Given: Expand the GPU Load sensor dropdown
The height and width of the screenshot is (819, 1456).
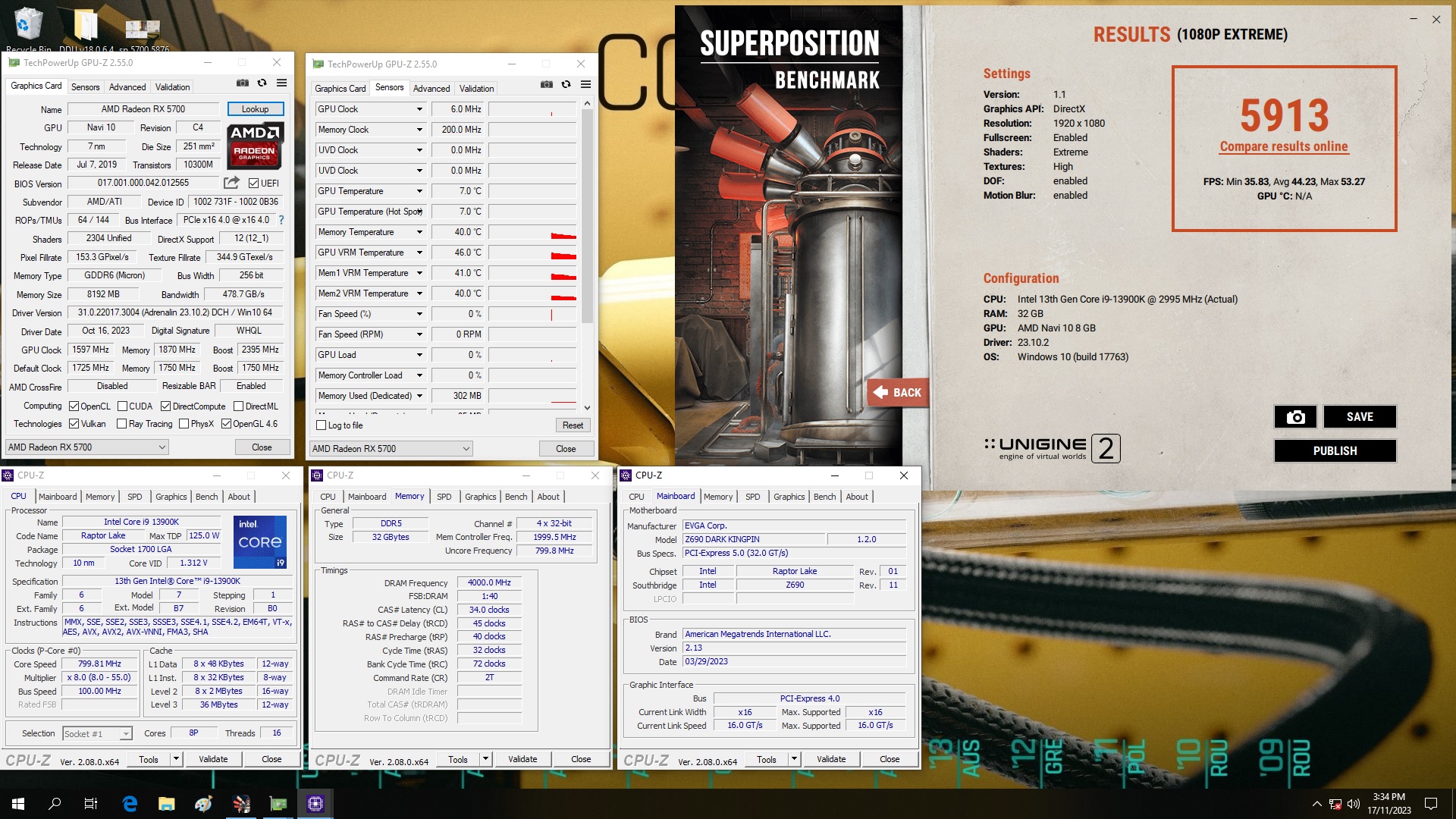Looking at the screenshot, I should tap(419, 355).
